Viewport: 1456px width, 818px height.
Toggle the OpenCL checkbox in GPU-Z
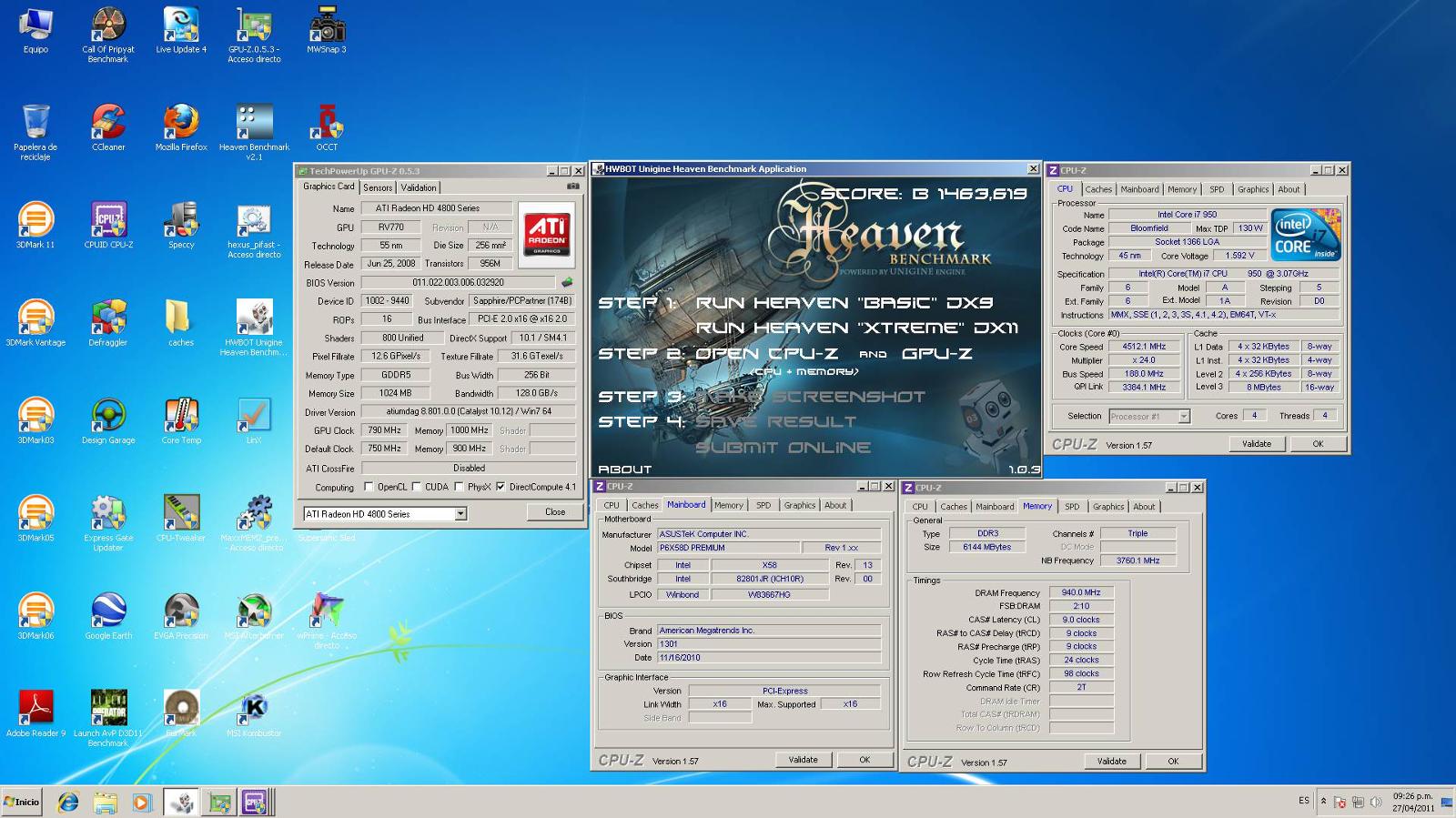coord(369,487)
